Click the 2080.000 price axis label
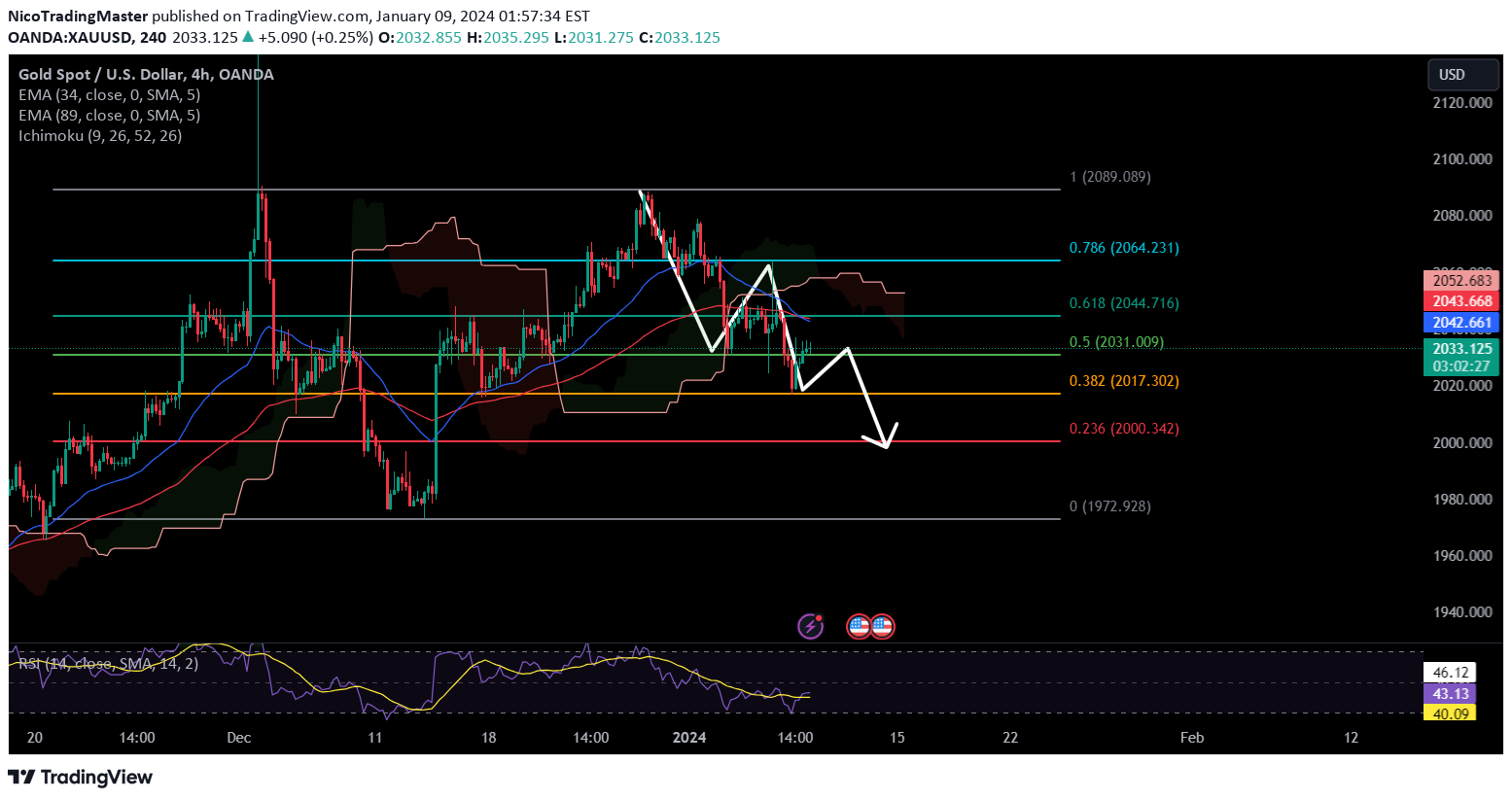The height and width of the screenshot is (800, 1512). click(x=1461, y=216)
